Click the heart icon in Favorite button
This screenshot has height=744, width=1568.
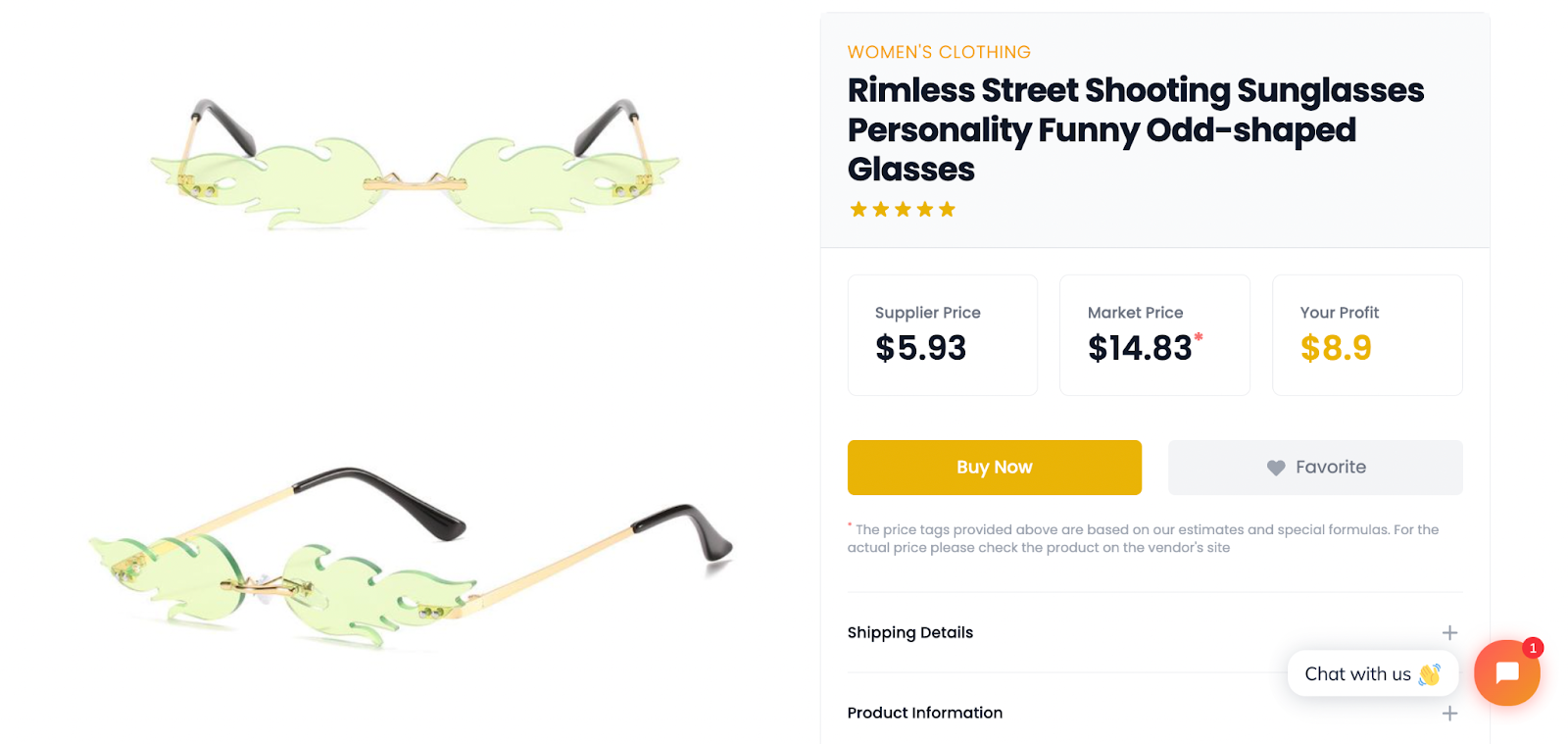pos(1275,468)
